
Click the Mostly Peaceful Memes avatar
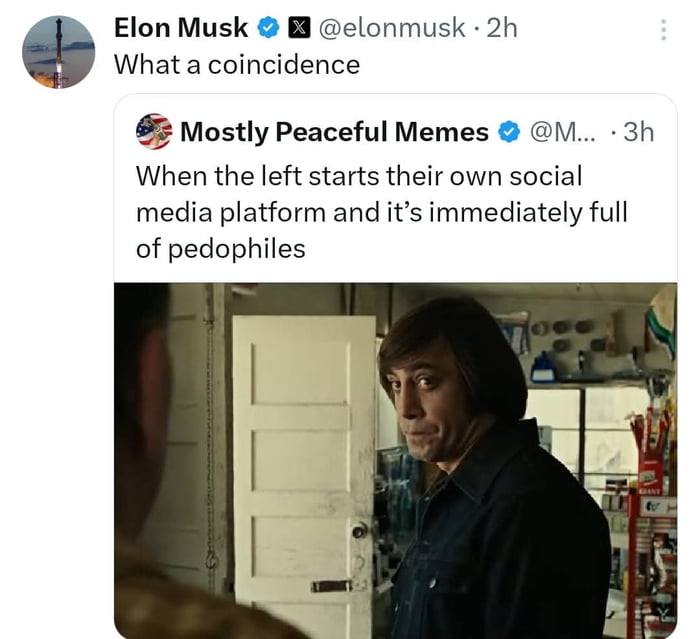pos(153,131)
